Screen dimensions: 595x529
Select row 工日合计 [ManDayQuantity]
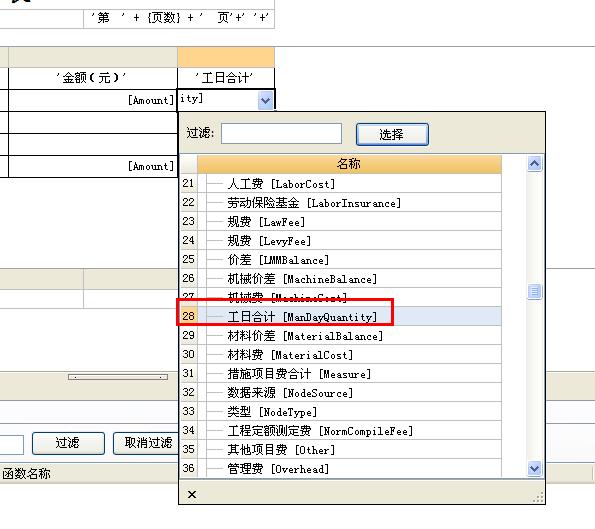[349, 316]
